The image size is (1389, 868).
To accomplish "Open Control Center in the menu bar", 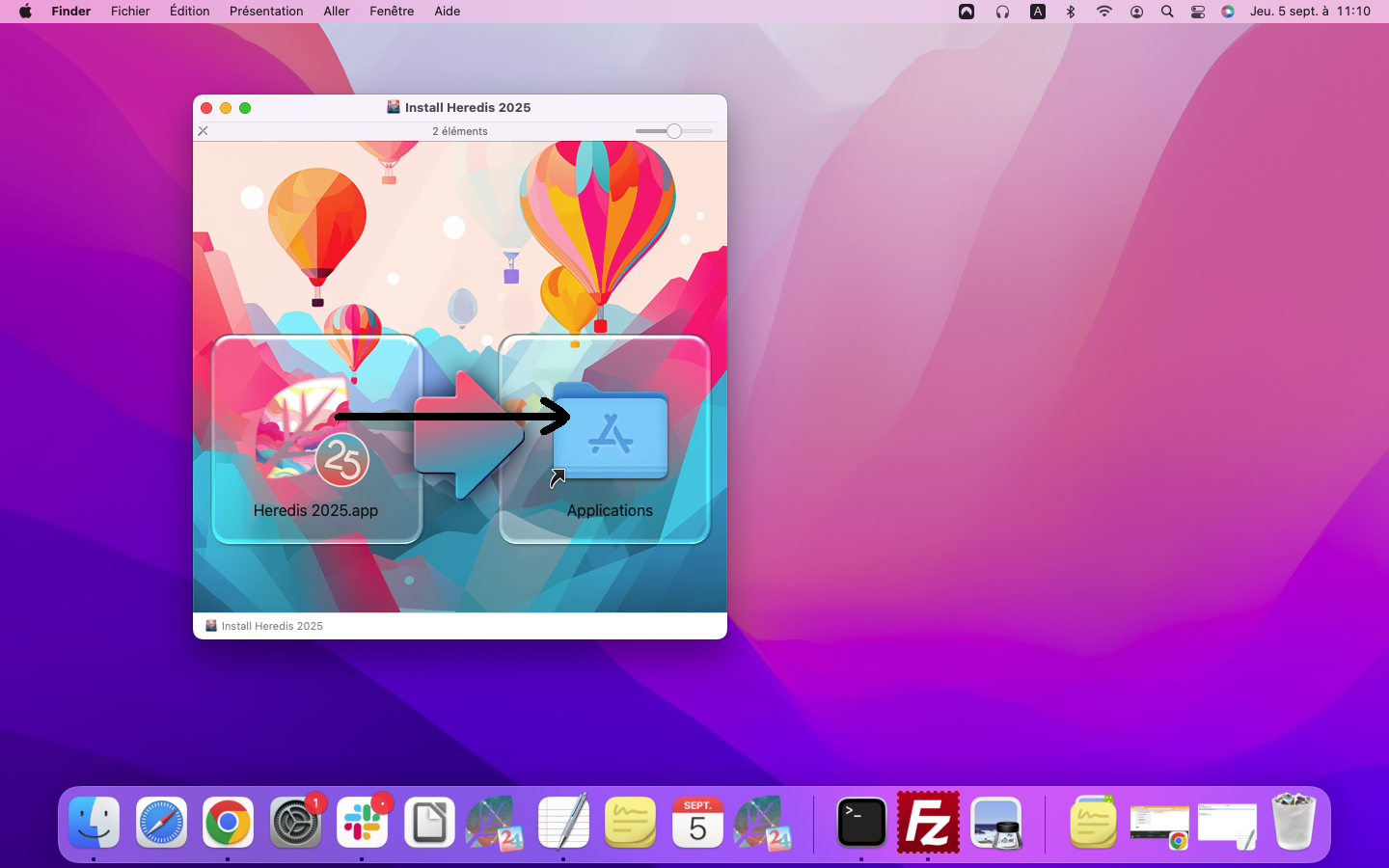I will tap(1197, 12).
